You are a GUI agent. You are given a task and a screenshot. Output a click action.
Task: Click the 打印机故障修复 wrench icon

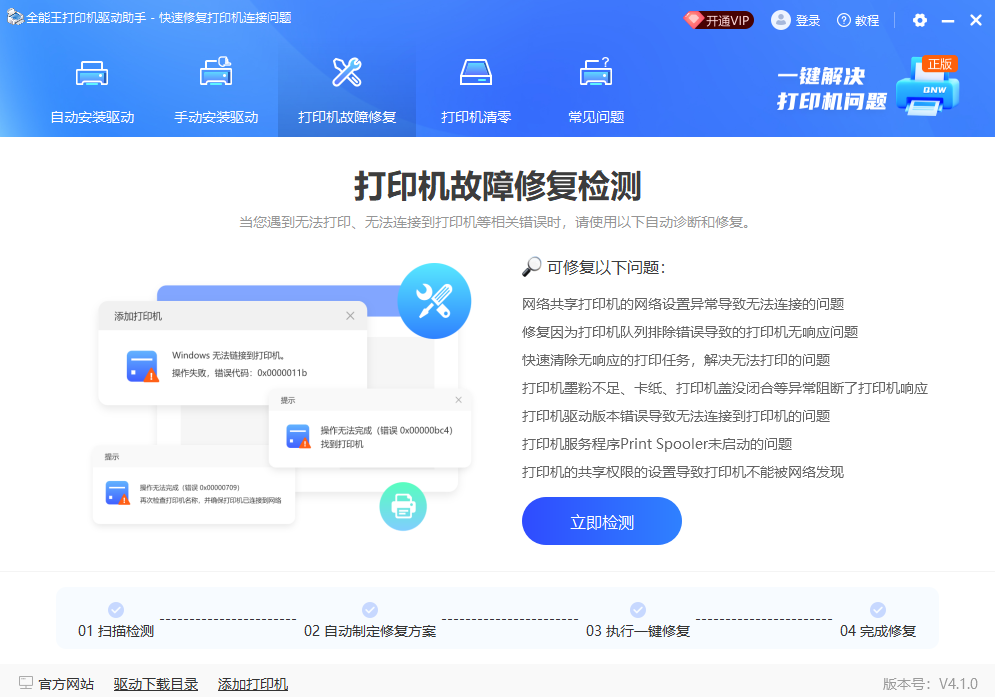click(x=347, y=74)
